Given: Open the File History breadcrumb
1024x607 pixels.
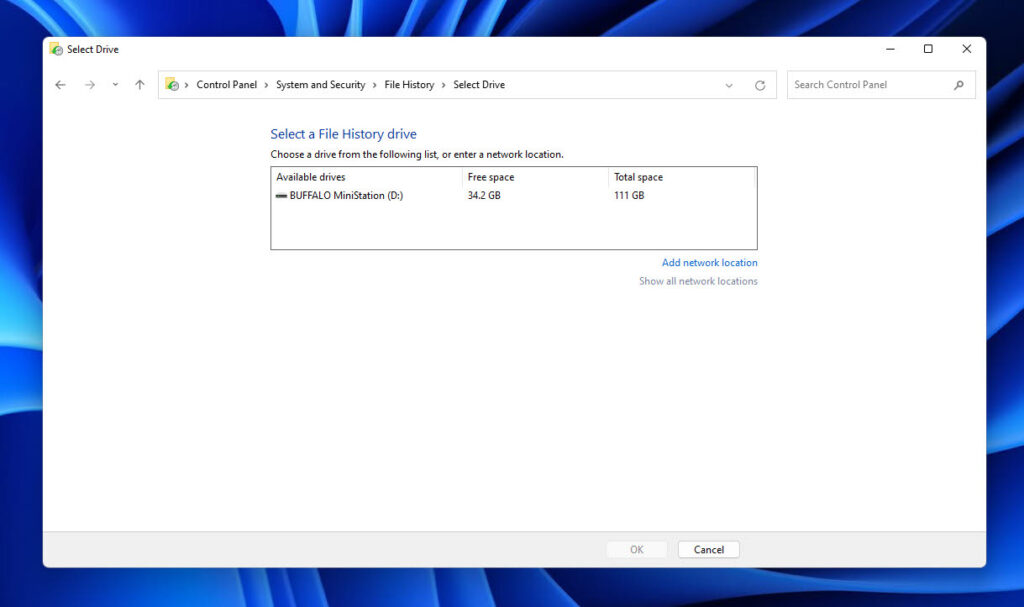Looking at the screenshot, I should (409, 85).
